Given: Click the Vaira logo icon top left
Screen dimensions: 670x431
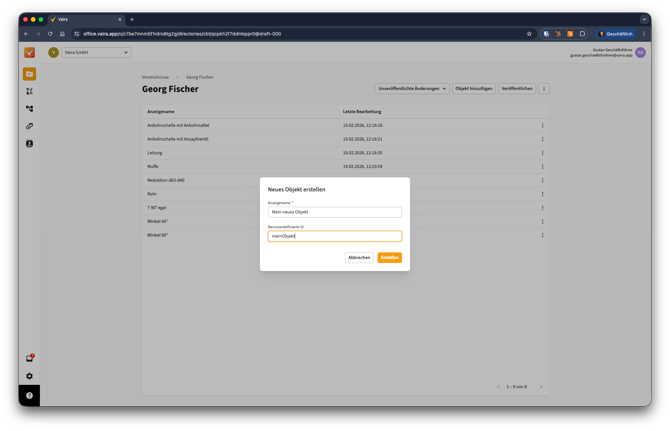Looking at the screenshot, I should [30, 53].
